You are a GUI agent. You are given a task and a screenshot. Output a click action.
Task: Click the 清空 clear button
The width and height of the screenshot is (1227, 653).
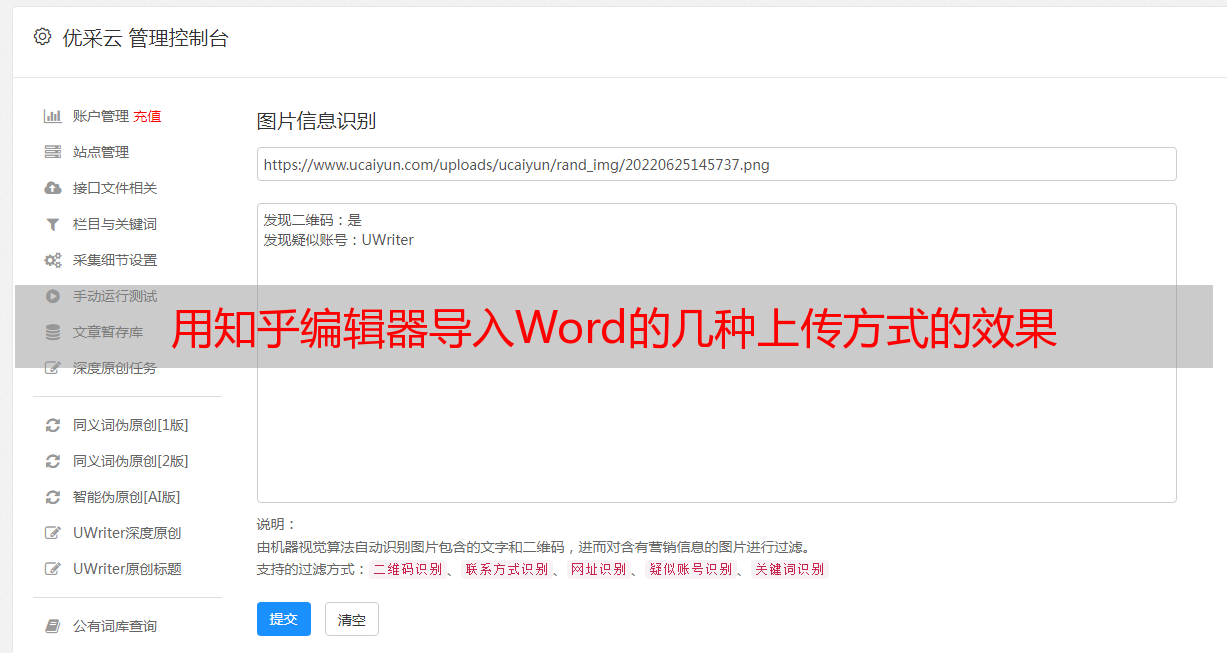click(x=352, y=619)
